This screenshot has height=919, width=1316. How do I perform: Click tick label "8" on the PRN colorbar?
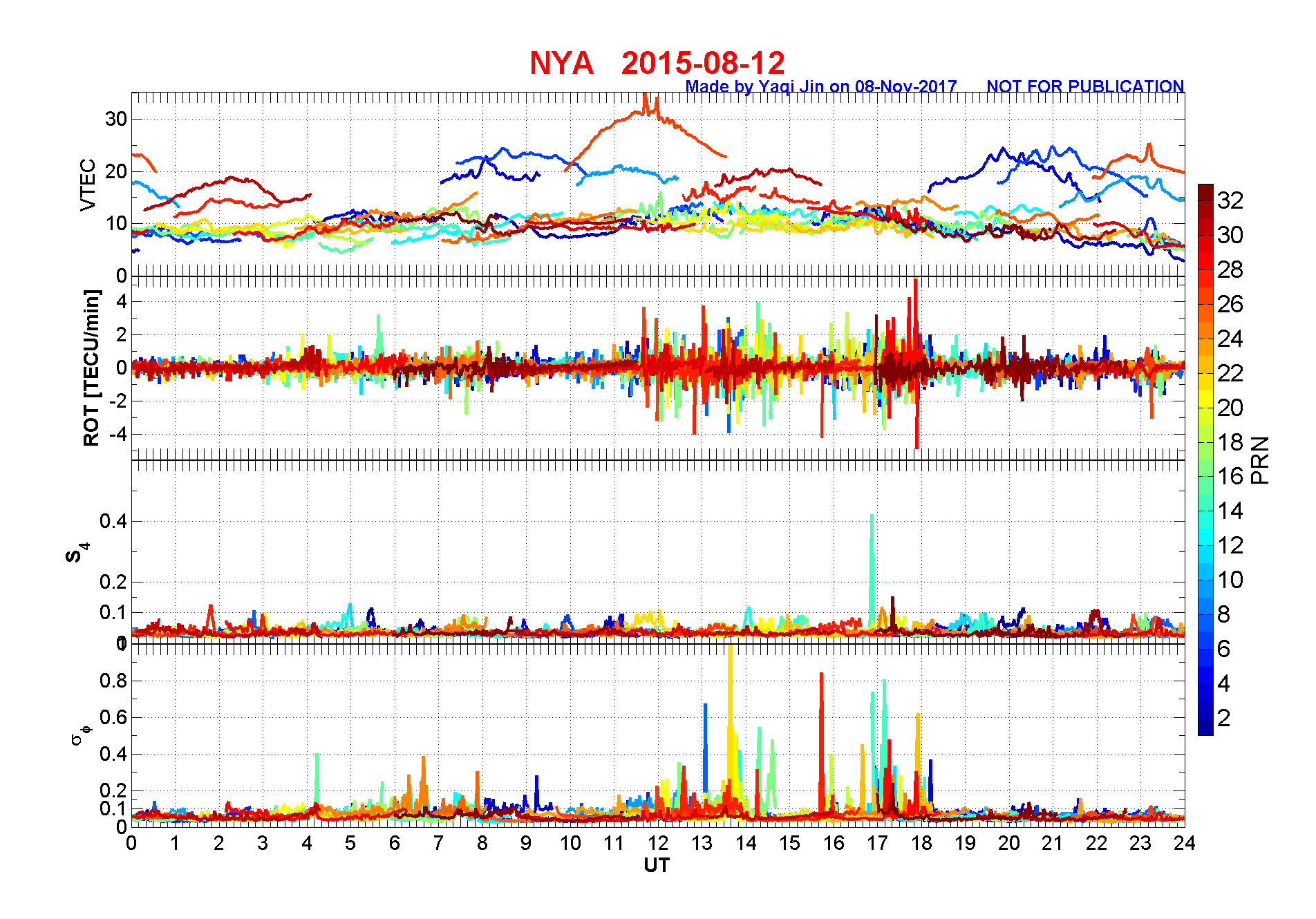(1224, 614)
